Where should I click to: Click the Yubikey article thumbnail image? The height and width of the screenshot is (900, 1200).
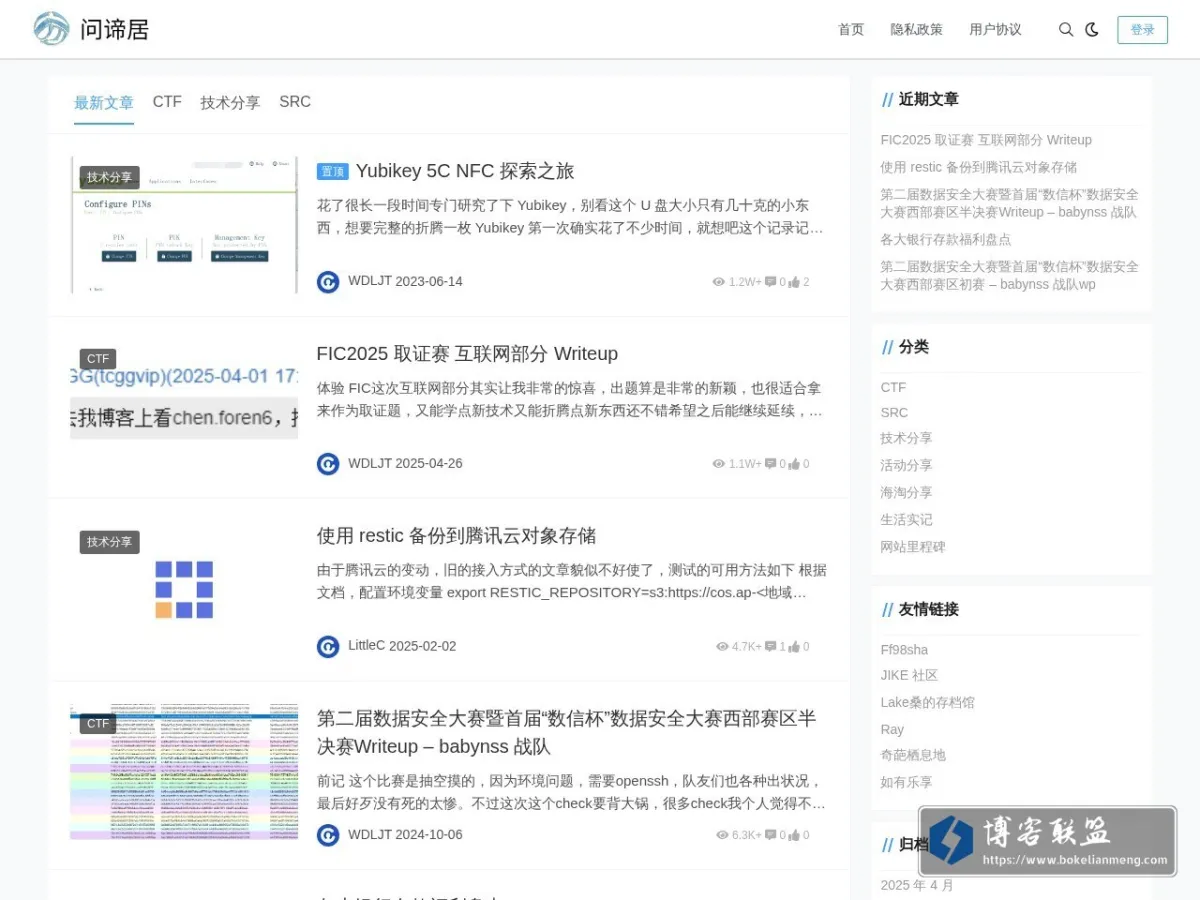(184, 225)
